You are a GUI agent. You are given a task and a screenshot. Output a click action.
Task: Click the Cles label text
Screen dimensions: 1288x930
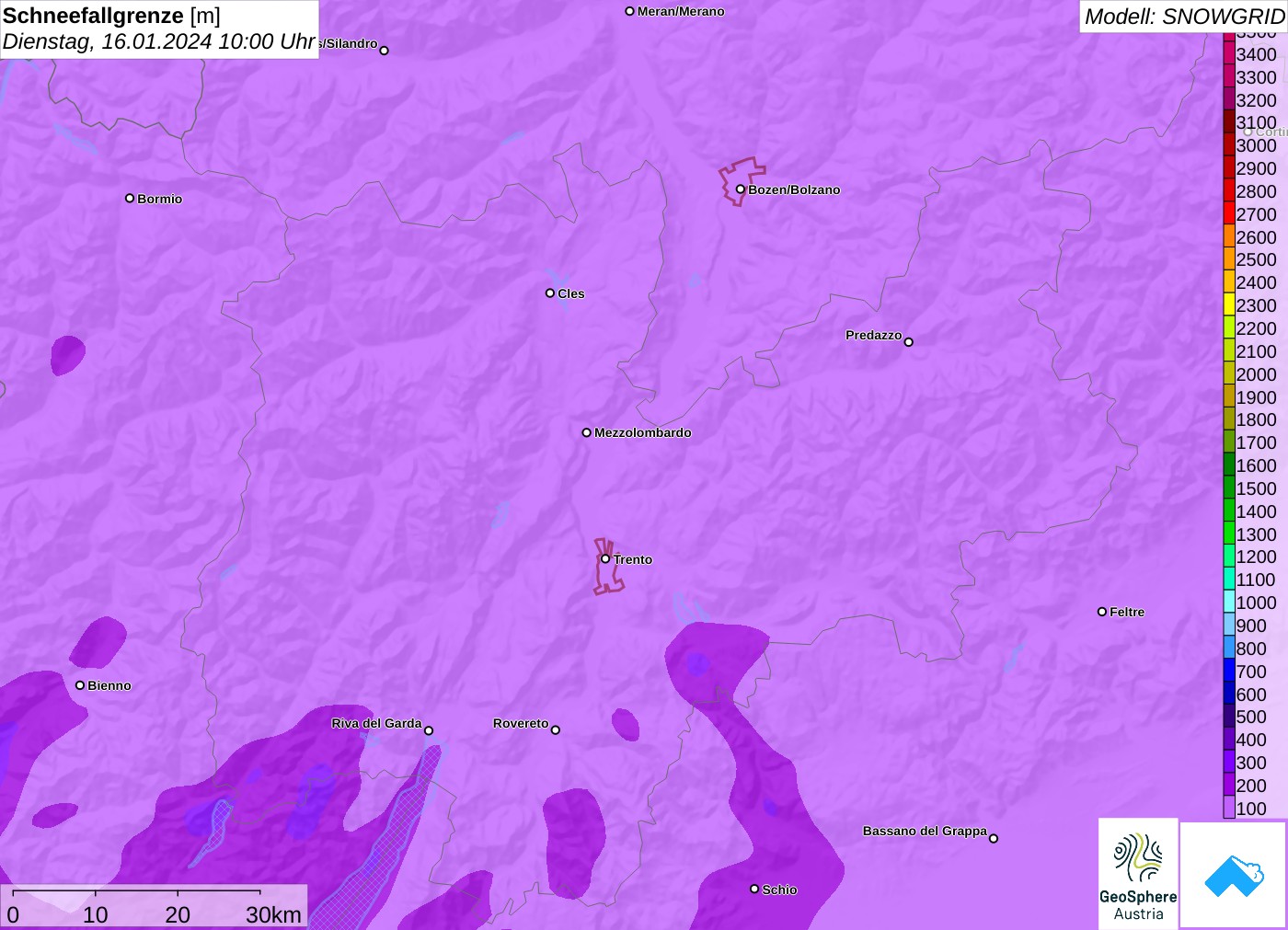pyautogui.click(x=571, y=293)
